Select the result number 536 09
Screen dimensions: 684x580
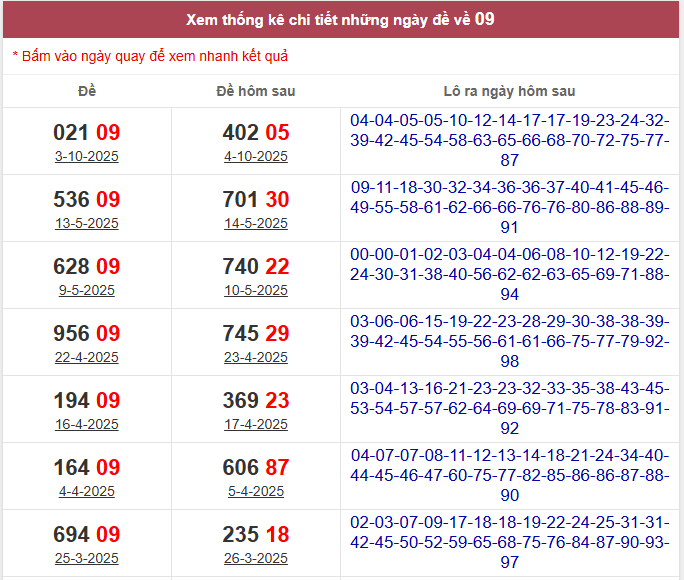[x=86, y=199]
